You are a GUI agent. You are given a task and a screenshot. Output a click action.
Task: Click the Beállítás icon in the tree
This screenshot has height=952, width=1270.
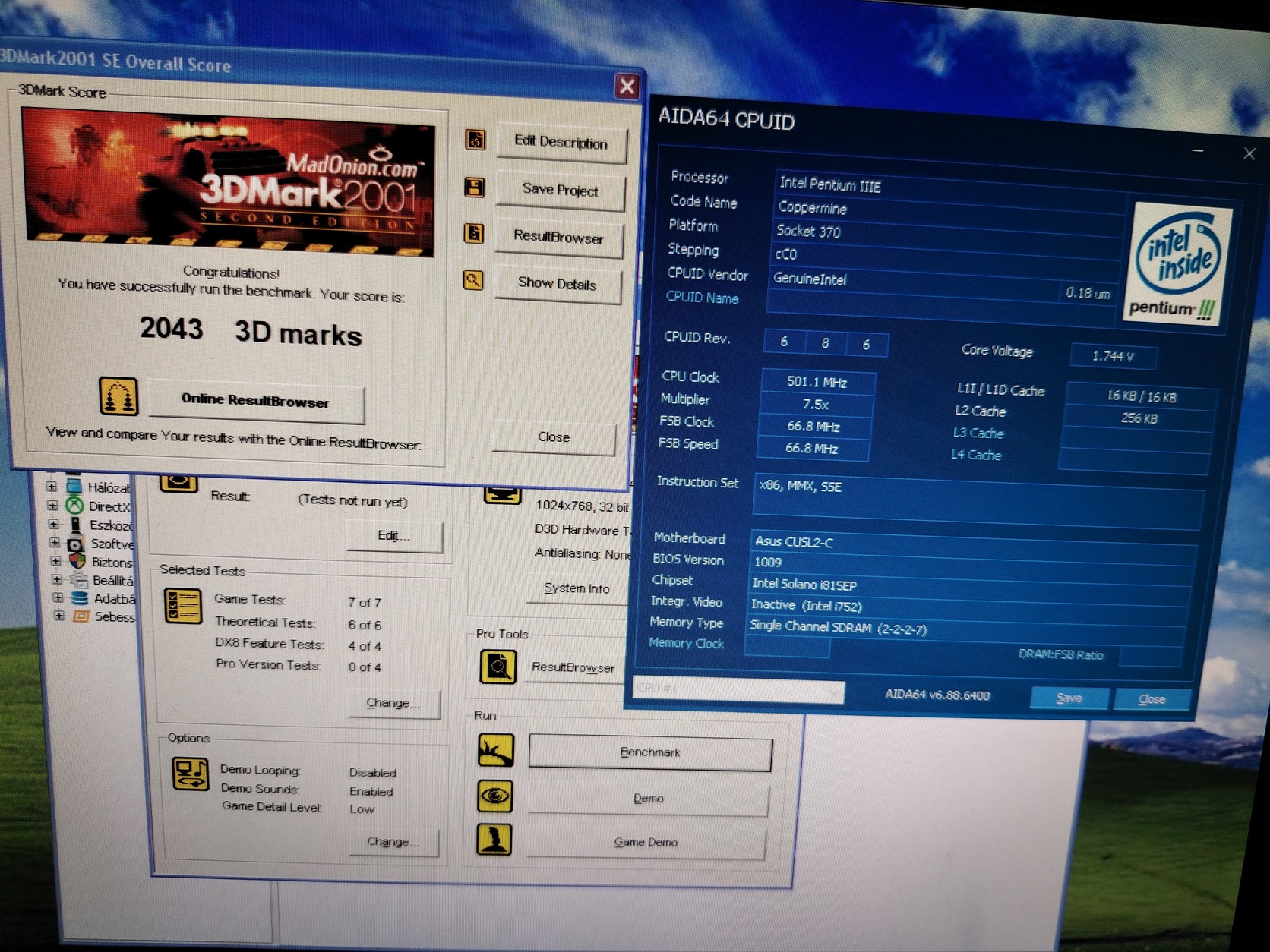79,580
